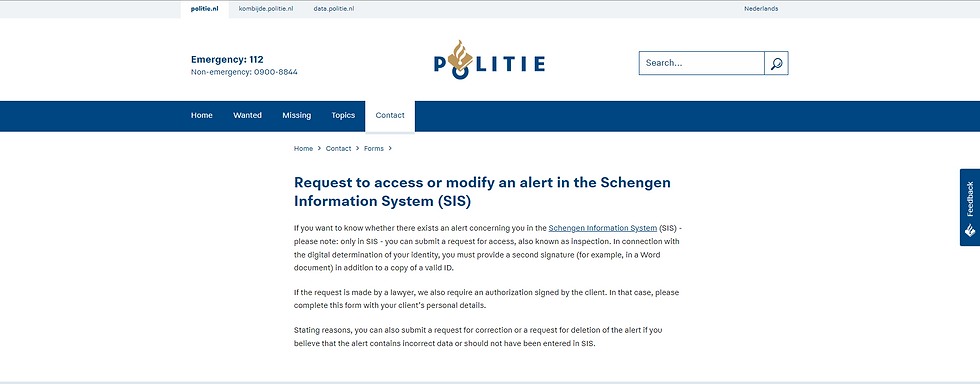Select the Contact navigation tab

[x=390, y=116]
